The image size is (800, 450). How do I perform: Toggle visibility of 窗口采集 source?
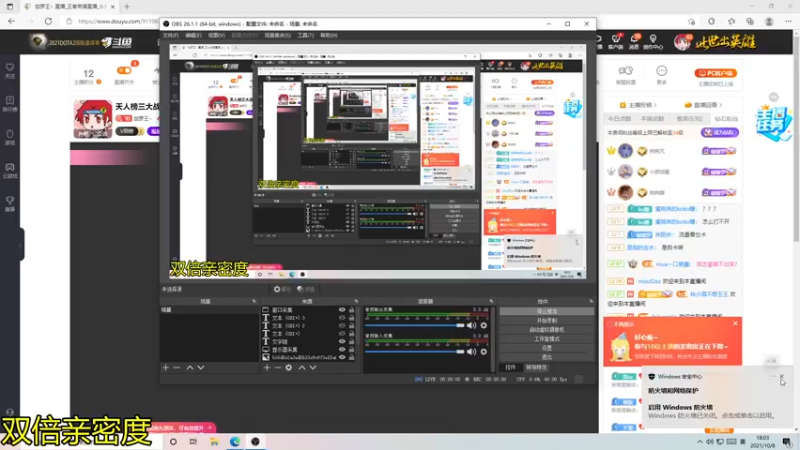342,310
